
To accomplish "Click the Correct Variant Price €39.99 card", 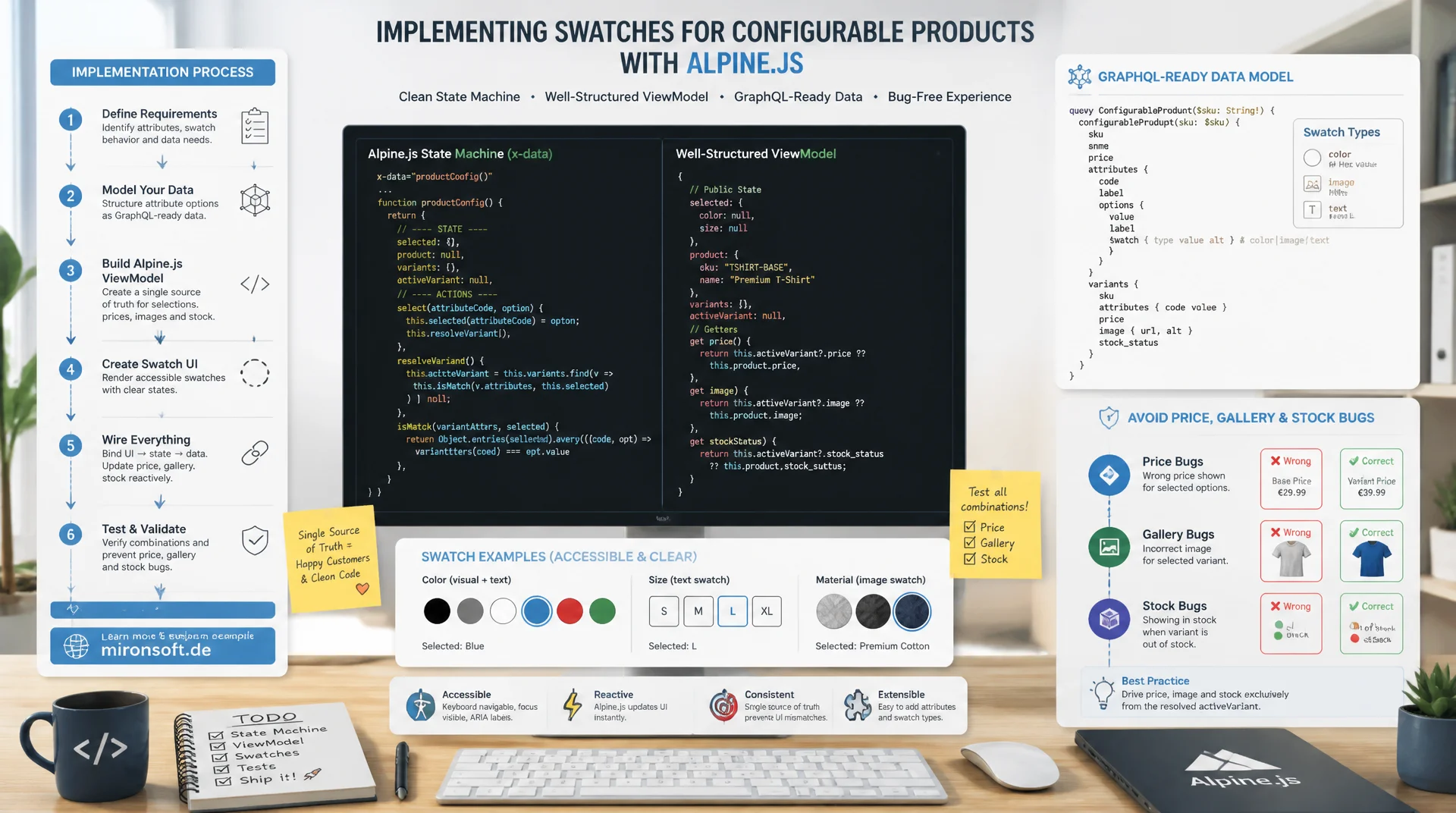I will pos(1371,479).
